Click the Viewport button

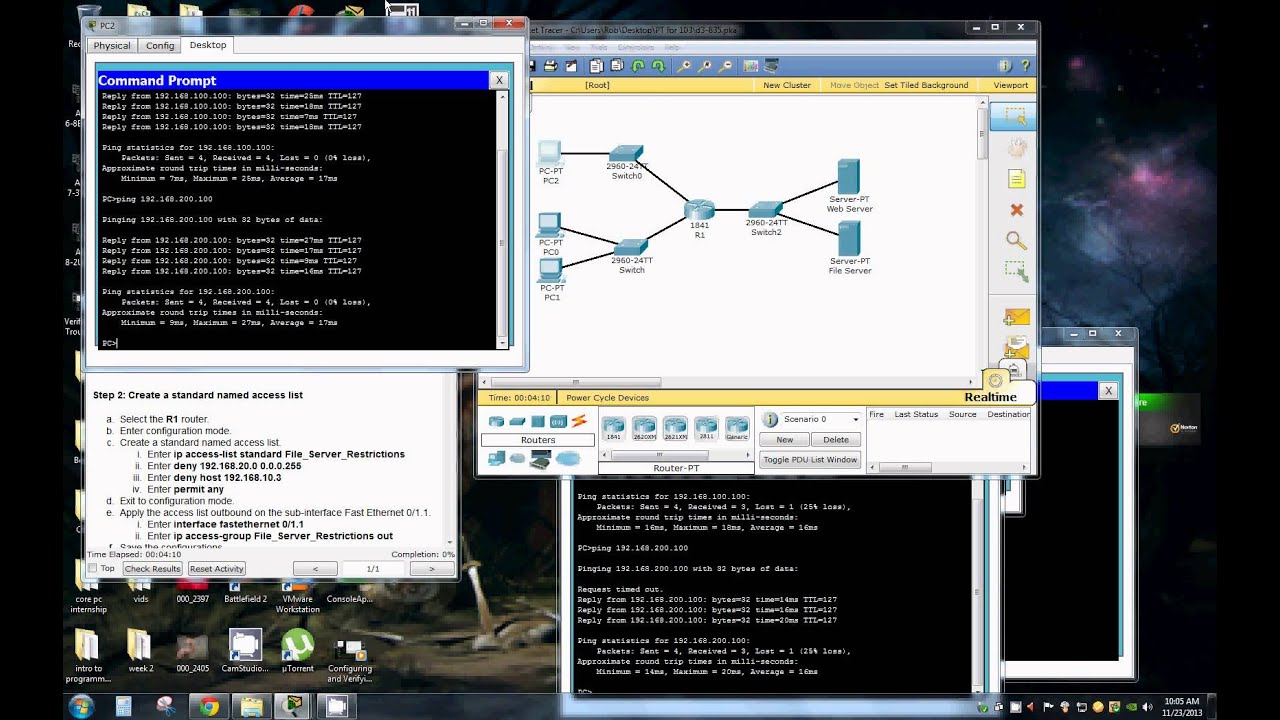[x=1010, y=85]
